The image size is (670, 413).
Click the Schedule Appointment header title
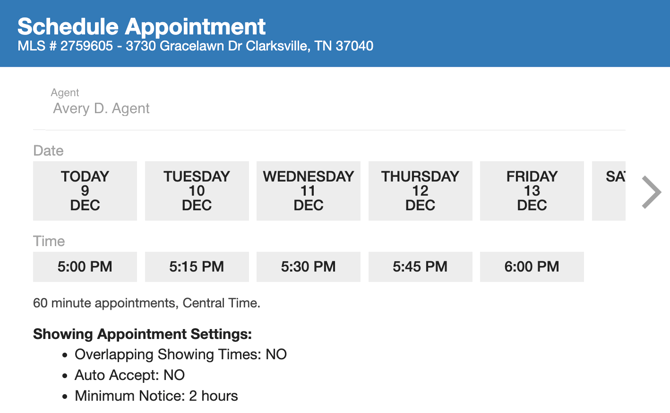pos(142,26)
